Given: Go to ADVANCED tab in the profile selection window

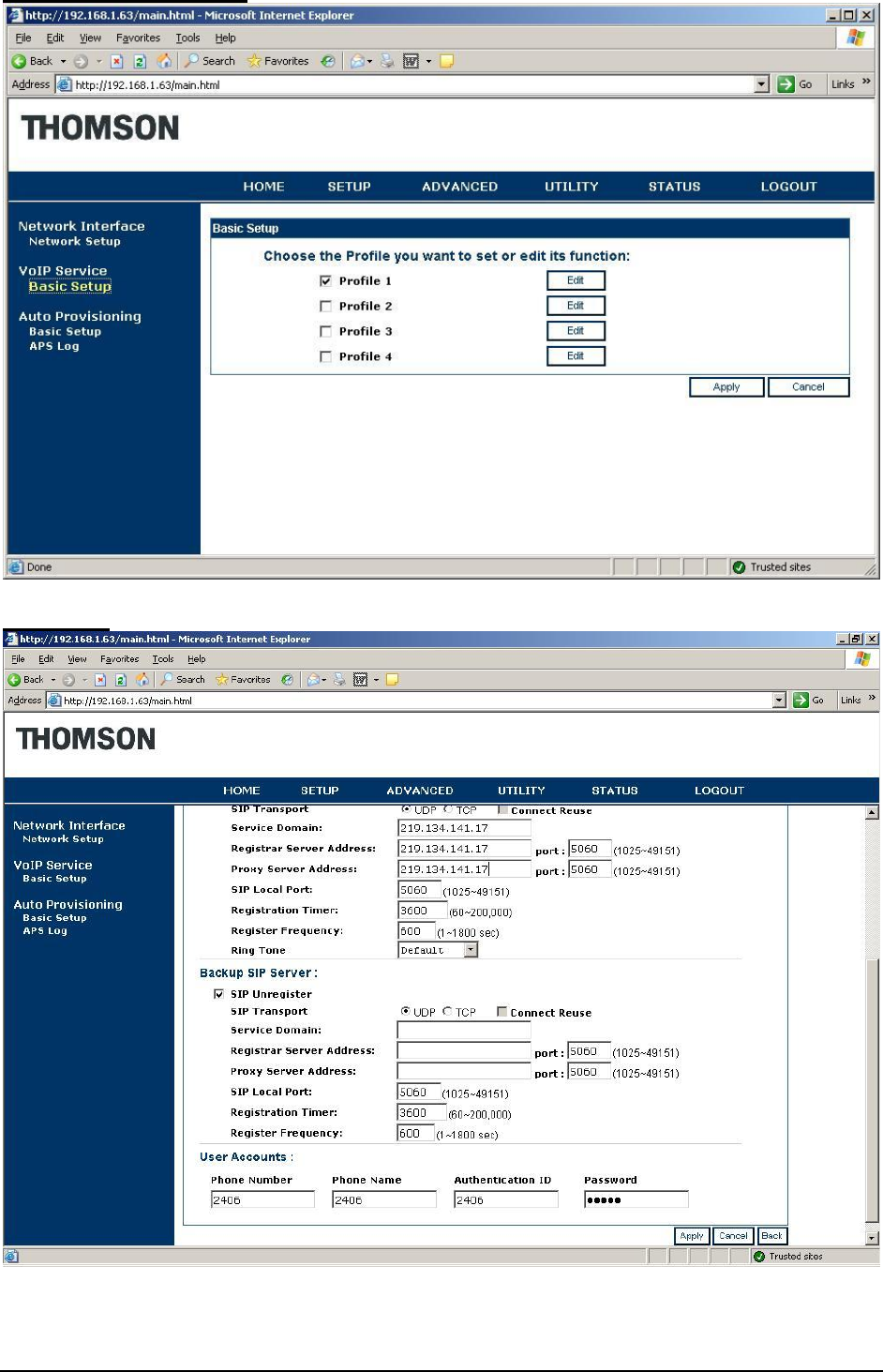Looking at the screenshot, I should [459, 187].
